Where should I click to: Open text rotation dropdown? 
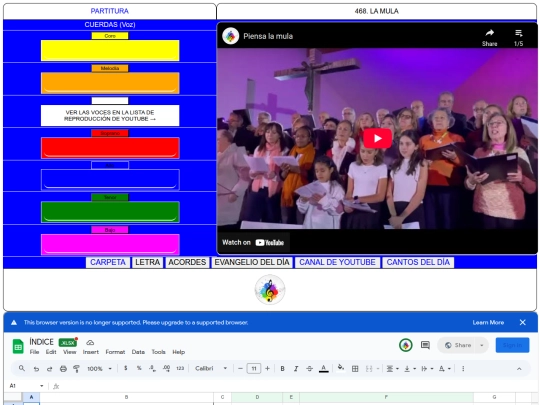click(445, 368)
